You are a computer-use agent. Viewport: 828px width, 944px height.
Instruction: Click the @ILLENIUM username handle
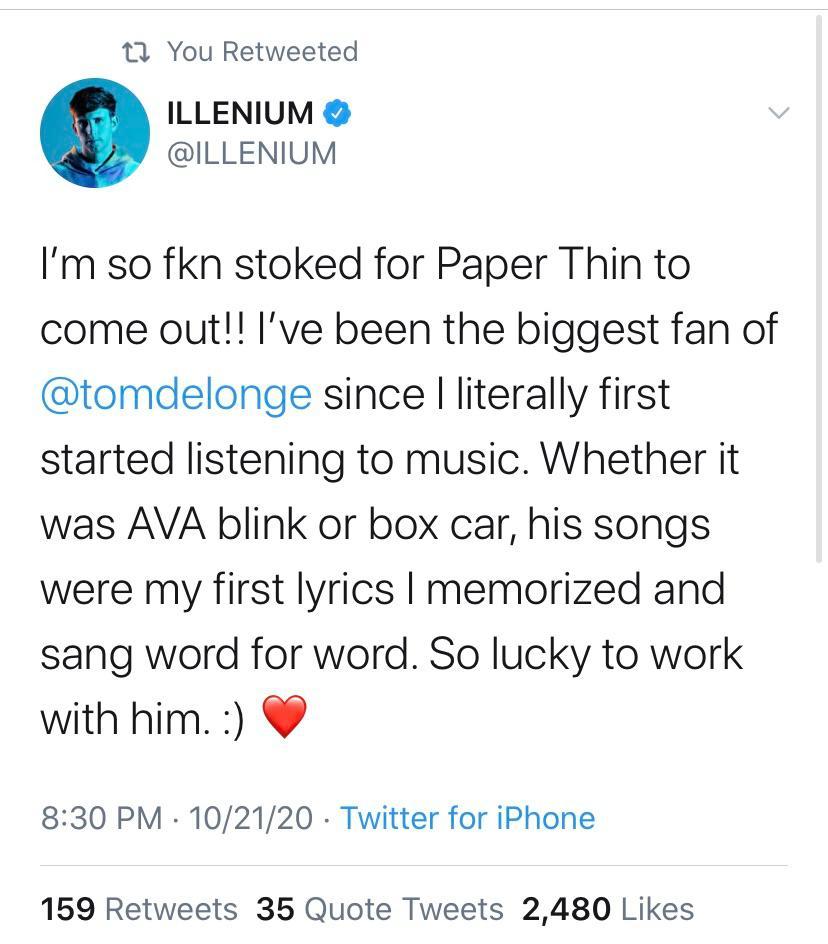click(x=251, y=153)
